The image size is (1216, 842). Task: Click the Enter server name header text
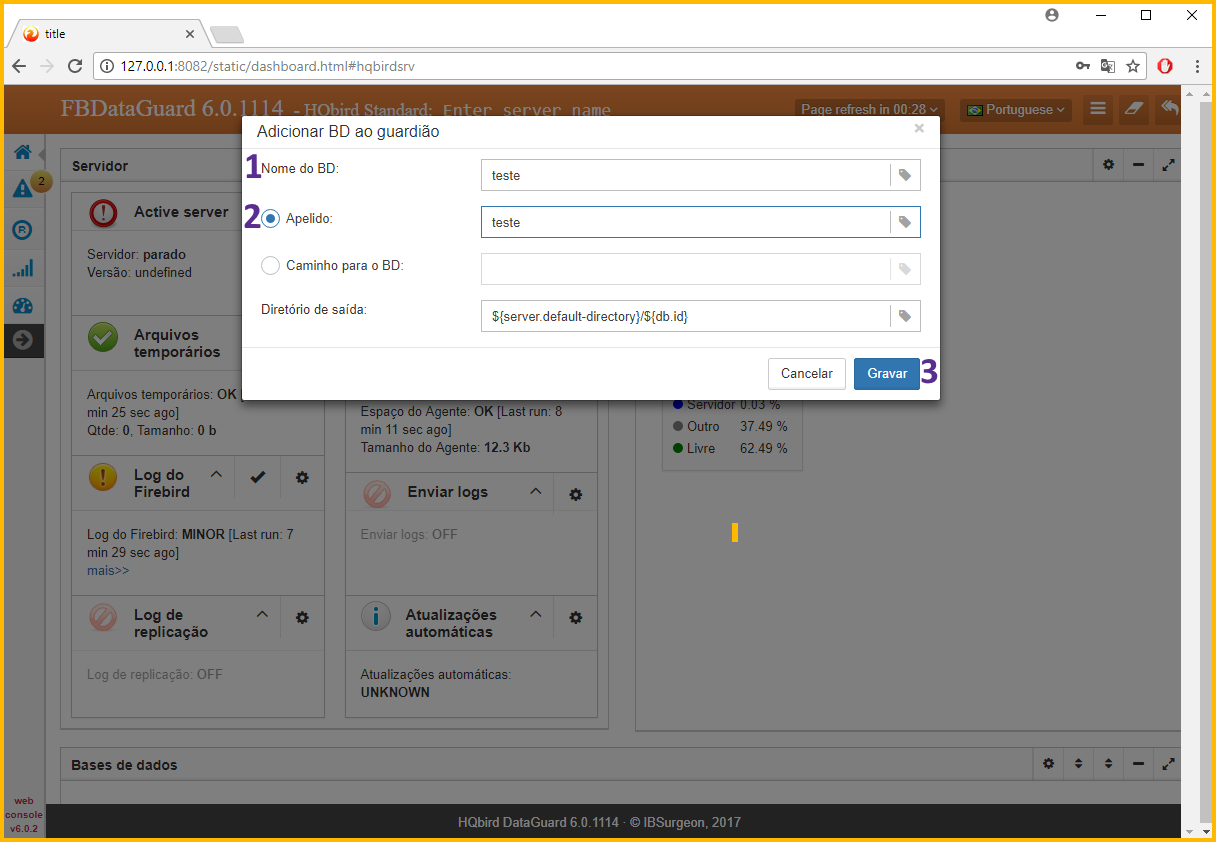pos(527,110)
